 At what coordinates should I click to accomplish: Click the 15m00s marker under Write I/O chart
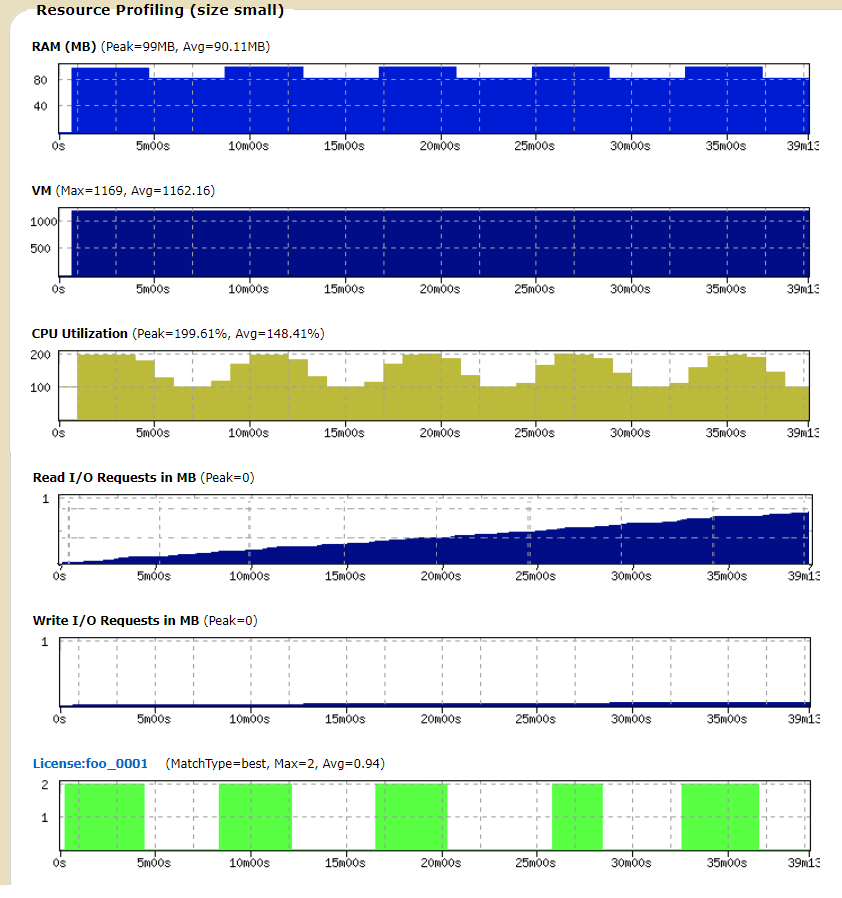pyautogui.click(x=345, y=719)
